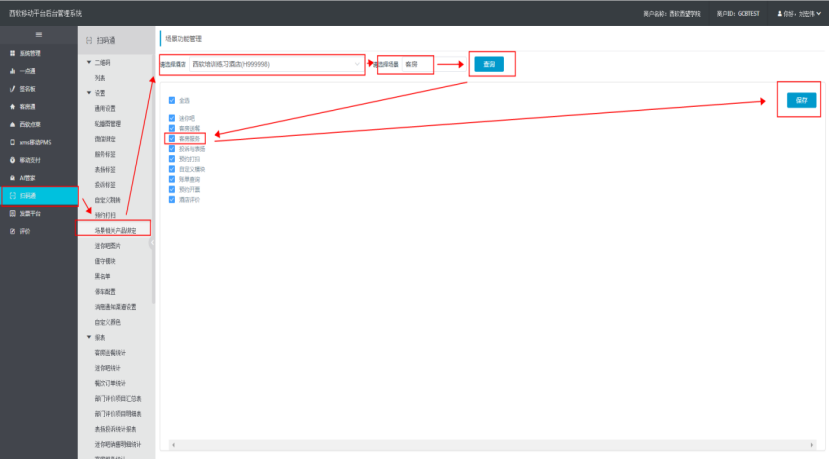The height and width of the screenshot is (459, 830).
Task: Open 消息通知渠道设置 submenu item
Action: (x=115, y=307)
